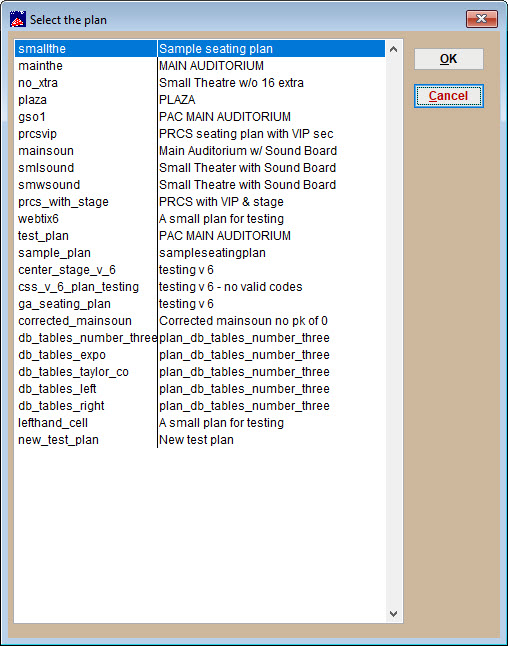Choose smlsound Small Theater with Sound Board
This screenshot has height=646, width=508.
(200, 168)
